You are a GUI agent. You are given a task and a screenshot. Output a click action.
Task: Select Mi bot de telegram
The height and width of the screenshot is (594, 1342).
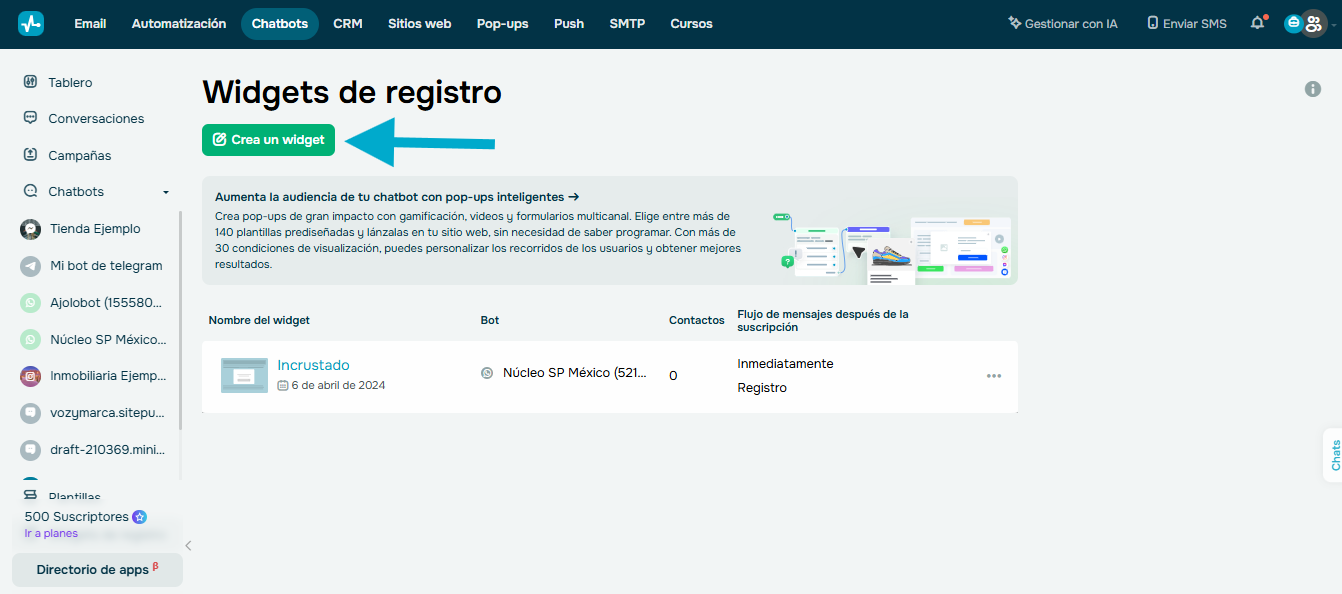106,266
